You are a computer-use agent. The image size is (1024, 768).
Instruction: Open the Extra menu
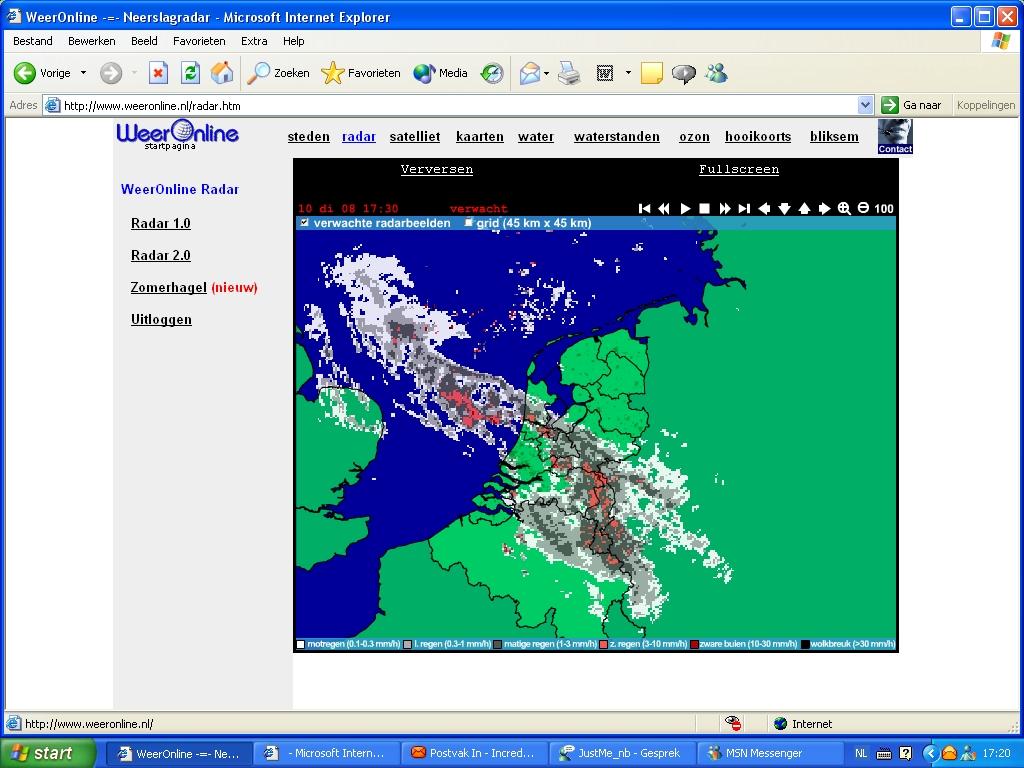click(x=254, y=41)
